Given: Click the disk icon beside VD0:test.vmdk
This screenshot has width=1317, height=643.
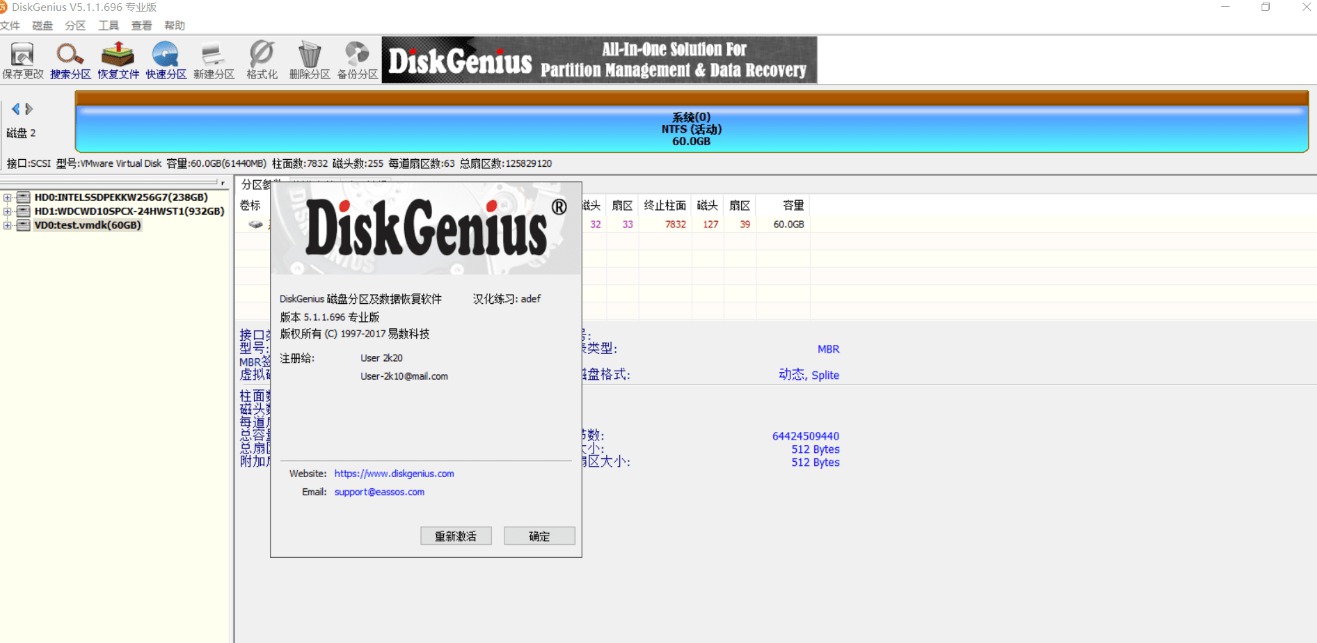Looking at the screenshot, I should click(23, 225).
